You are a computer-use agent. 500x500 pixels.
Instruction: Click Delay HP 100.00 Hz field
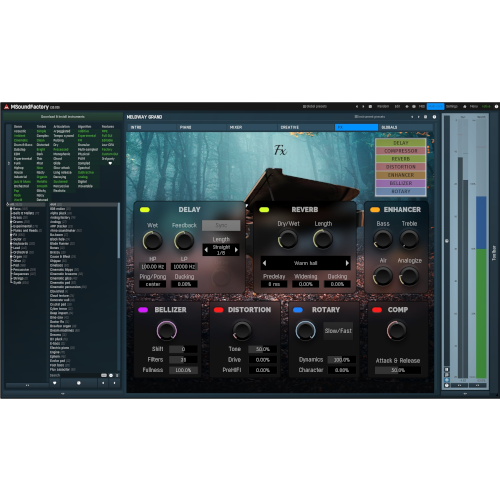click(152, 267)
